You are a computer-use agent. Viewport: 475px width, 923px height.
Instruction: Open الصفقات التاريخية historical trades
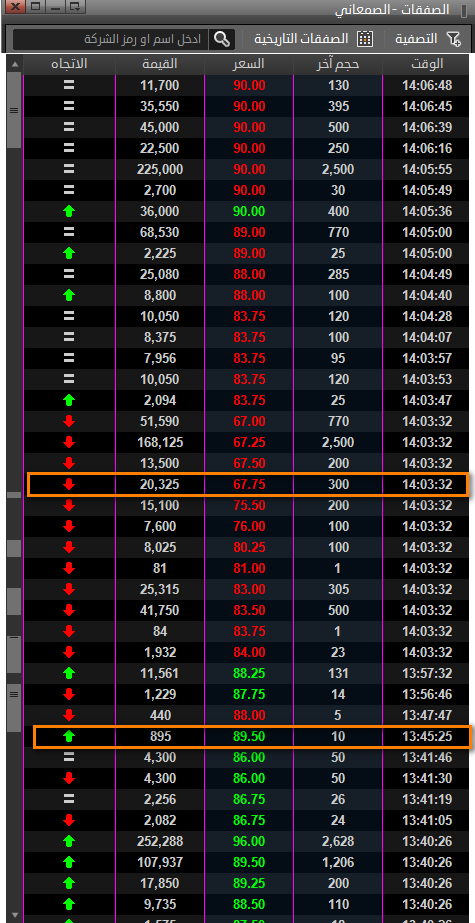[301, 39]
